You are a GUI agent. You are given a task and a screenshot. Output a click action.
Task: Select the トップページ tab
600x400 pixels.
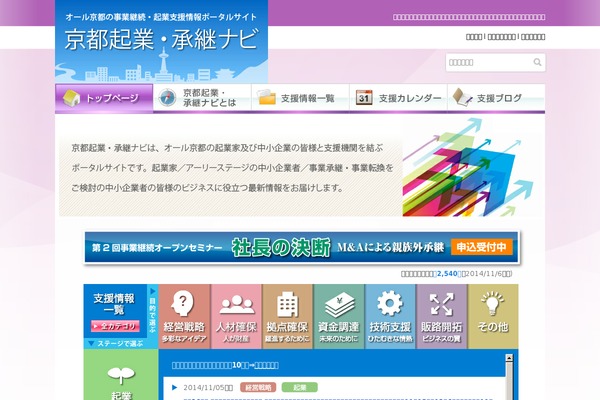[104, 98]
